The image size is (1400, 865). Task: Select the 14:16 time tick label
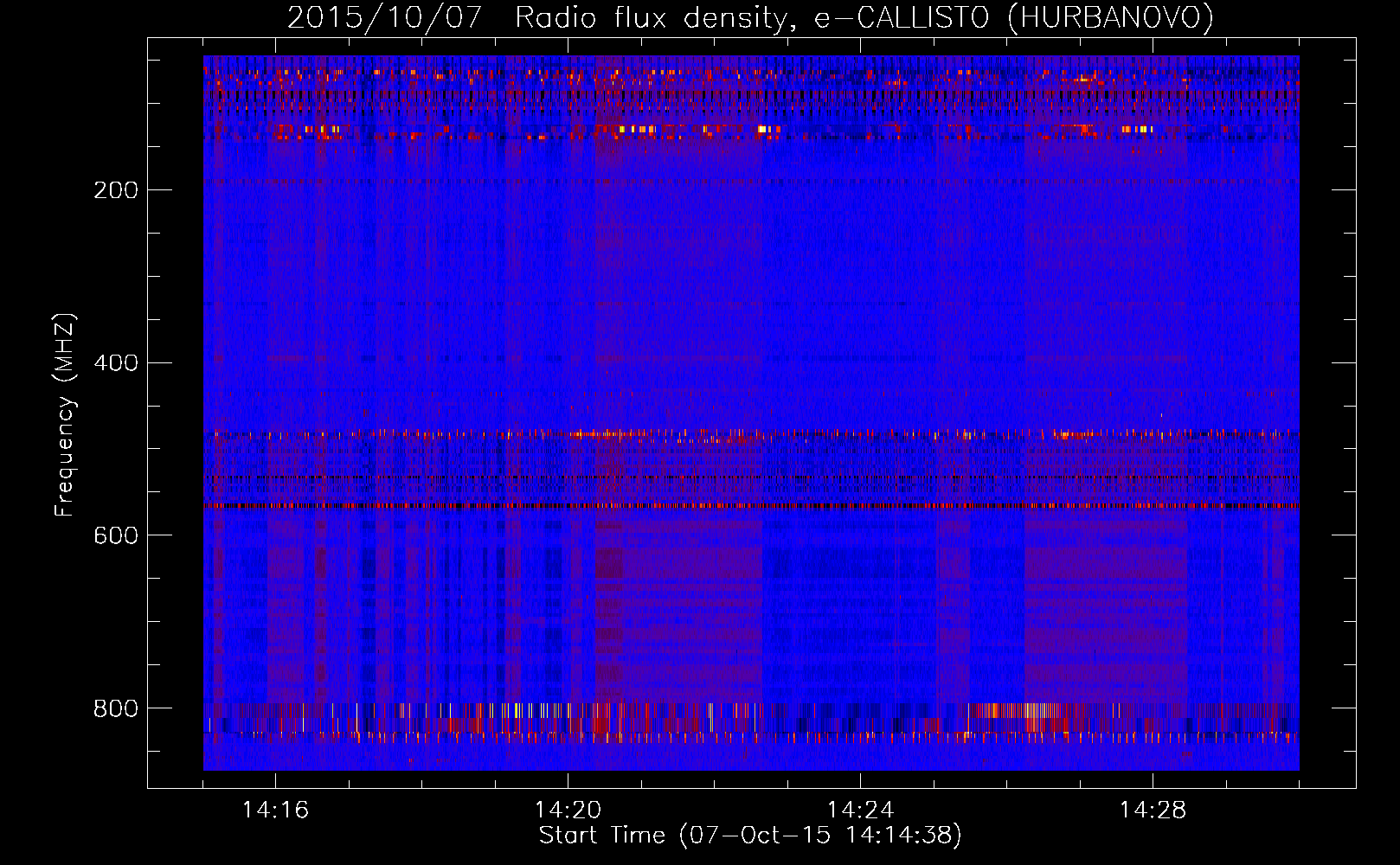pos(275,811)
